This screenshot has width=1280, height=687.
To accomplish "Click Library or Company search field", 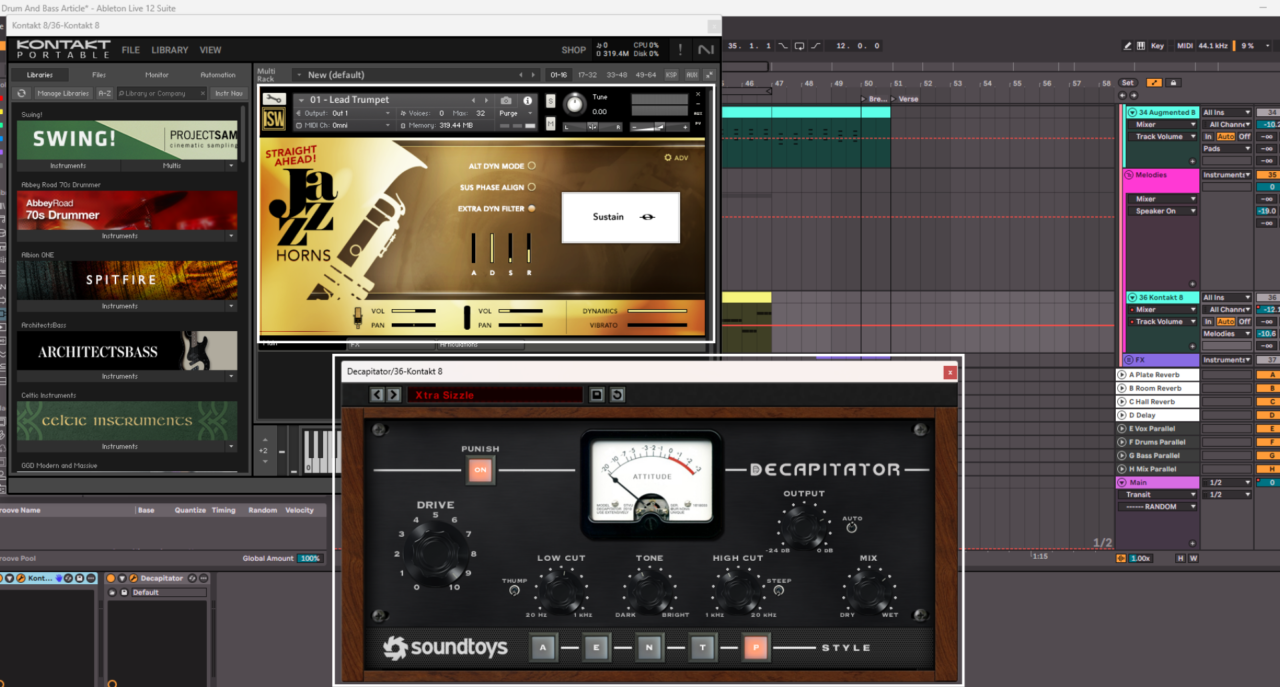I will click(x=160, y=93).
